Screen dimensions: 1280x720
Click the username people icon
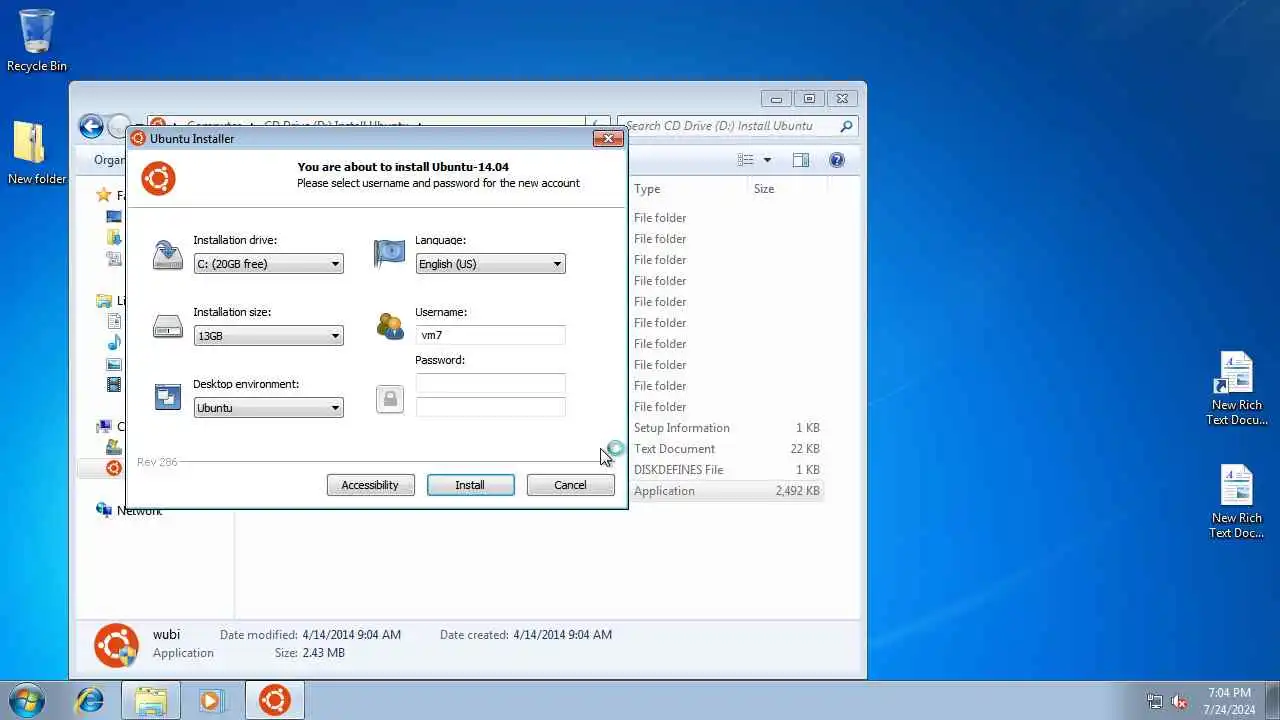tap(389, 326)
